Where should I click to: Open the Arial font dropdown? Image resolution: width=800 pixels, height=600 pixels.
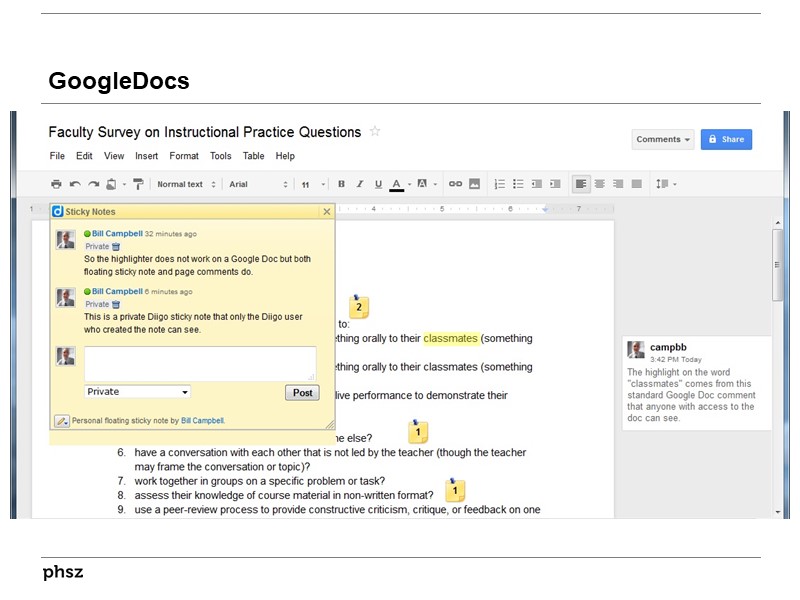point(258,184)
